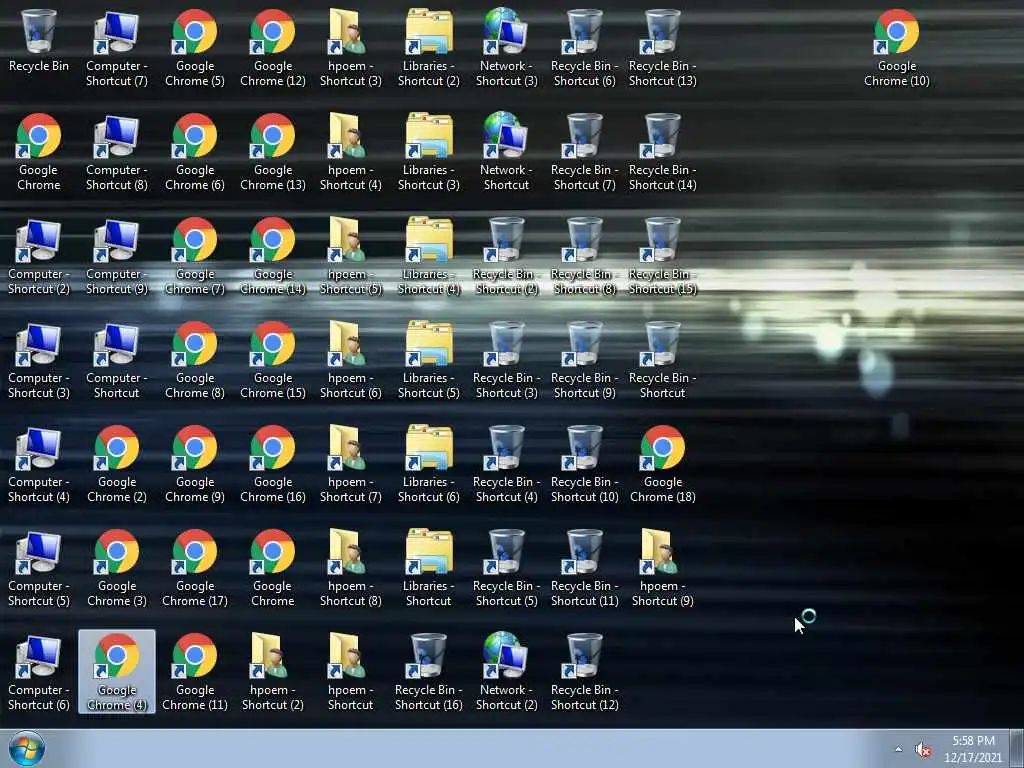Open the muted volume tray icon
The height and width of the screenshot is (768, 1024).
point(923,750)
